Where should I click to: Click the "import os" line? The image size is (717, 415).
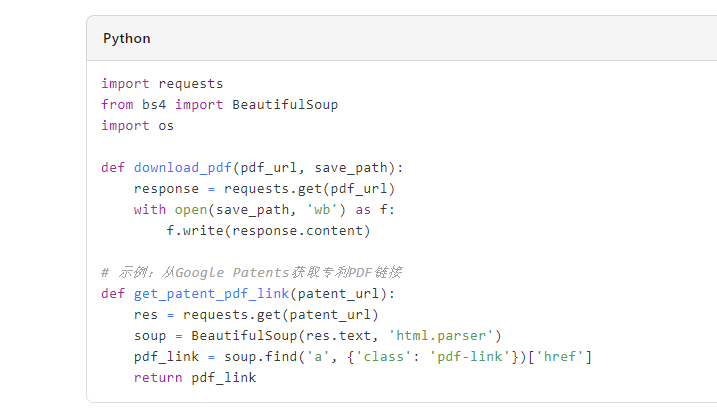point(138,125)
